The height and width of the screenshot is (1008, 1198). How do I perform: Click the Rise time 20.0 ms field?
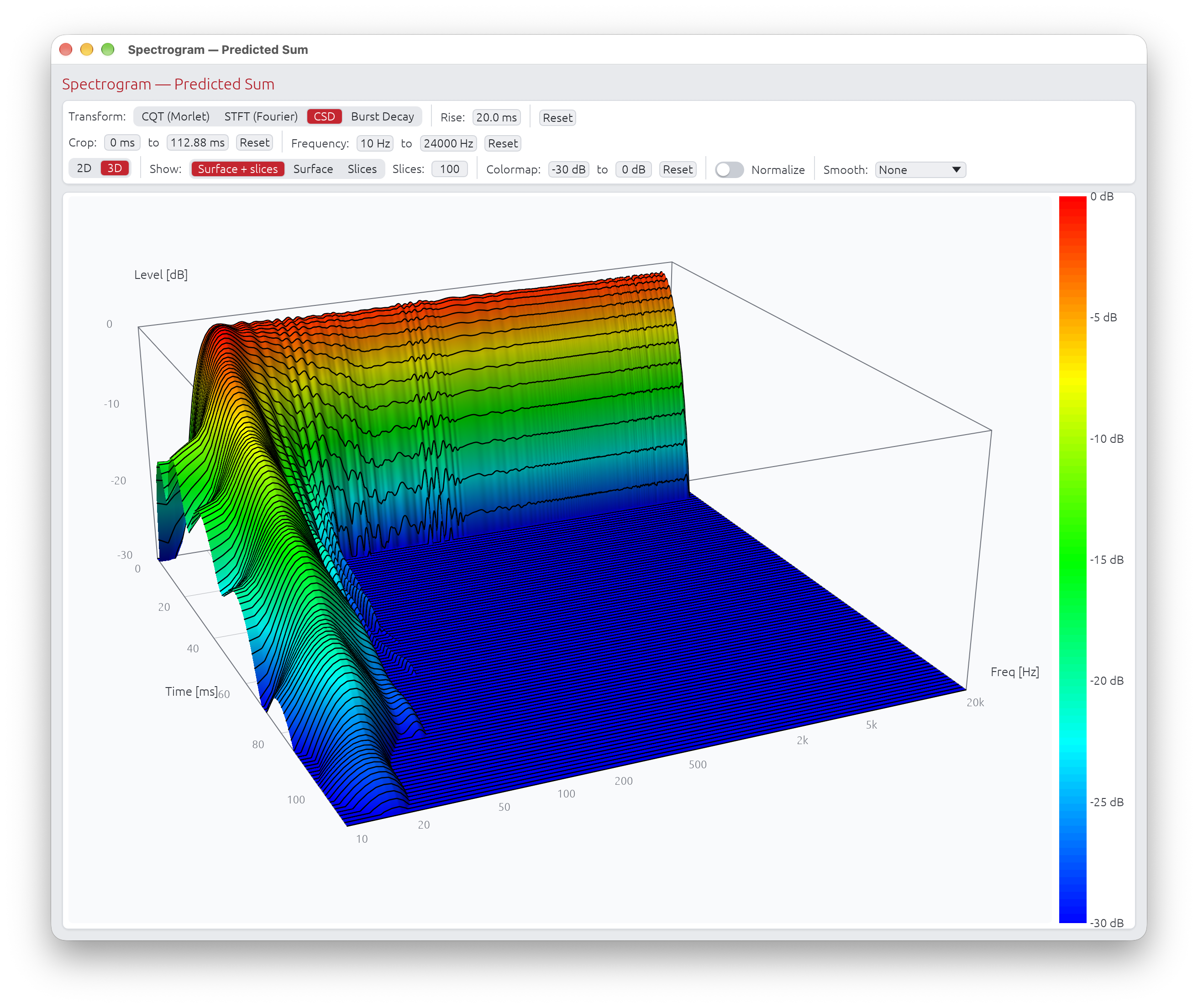[496, 117]
